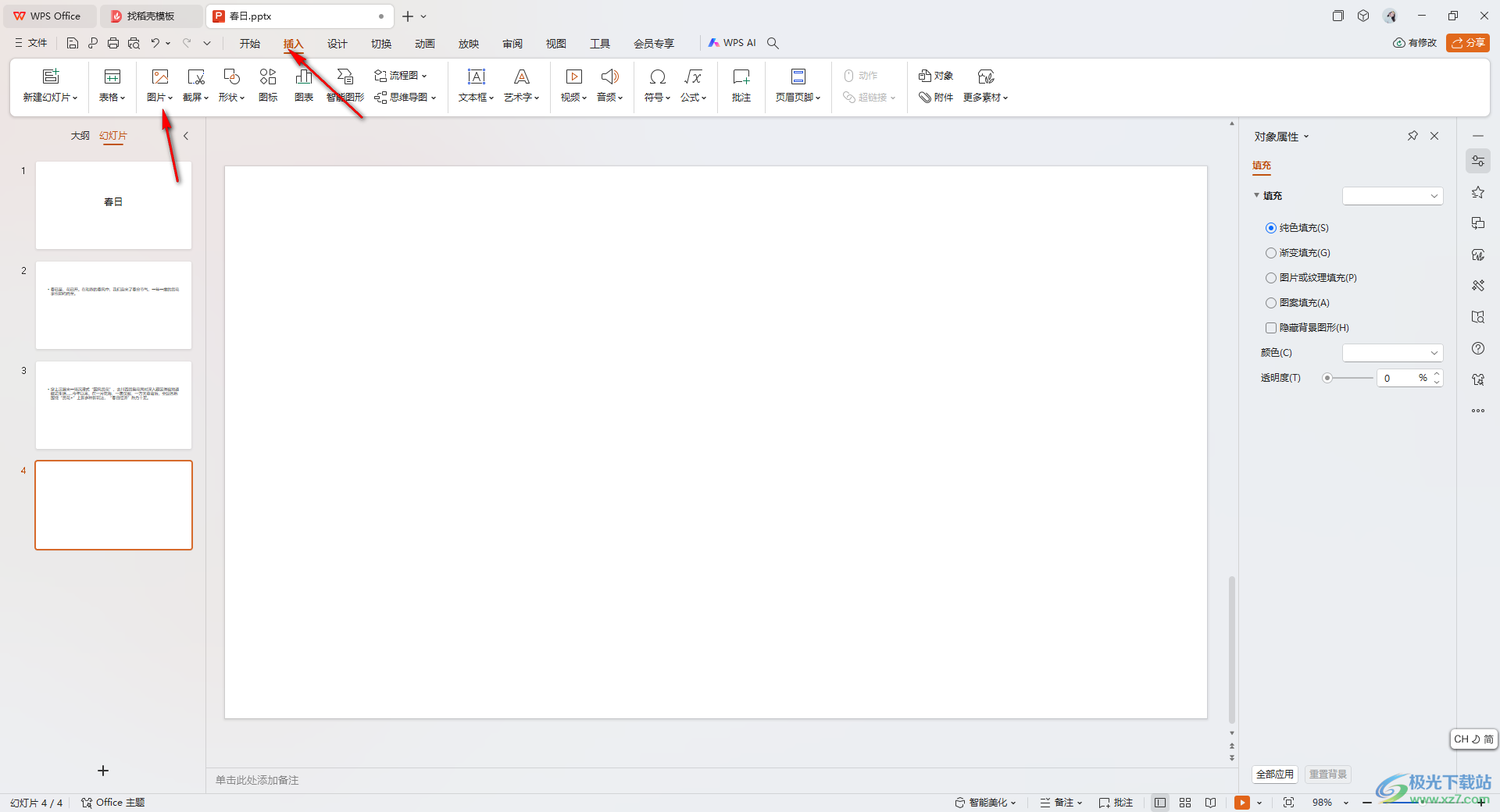Open the zoom percentage dropdown arrow
Image resolution: width=1500 pixels, height=812 pixels.
pos(1346,803)
